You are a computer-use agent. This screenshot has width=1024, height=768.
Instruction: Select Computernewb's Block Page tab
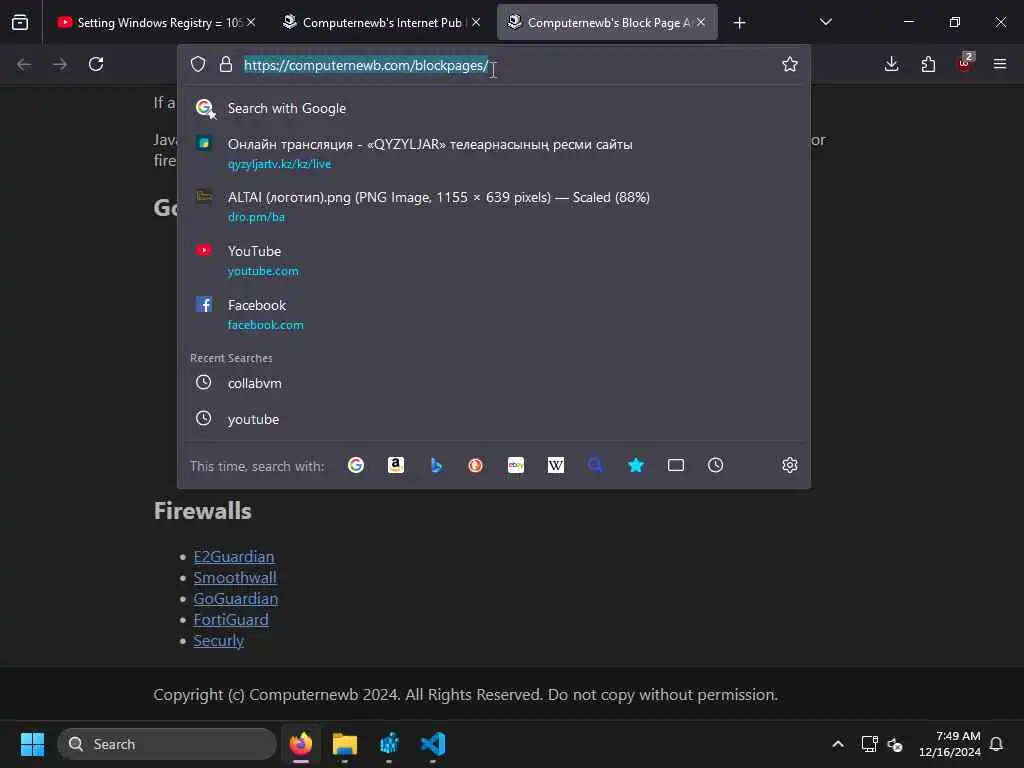click(607, 23)
